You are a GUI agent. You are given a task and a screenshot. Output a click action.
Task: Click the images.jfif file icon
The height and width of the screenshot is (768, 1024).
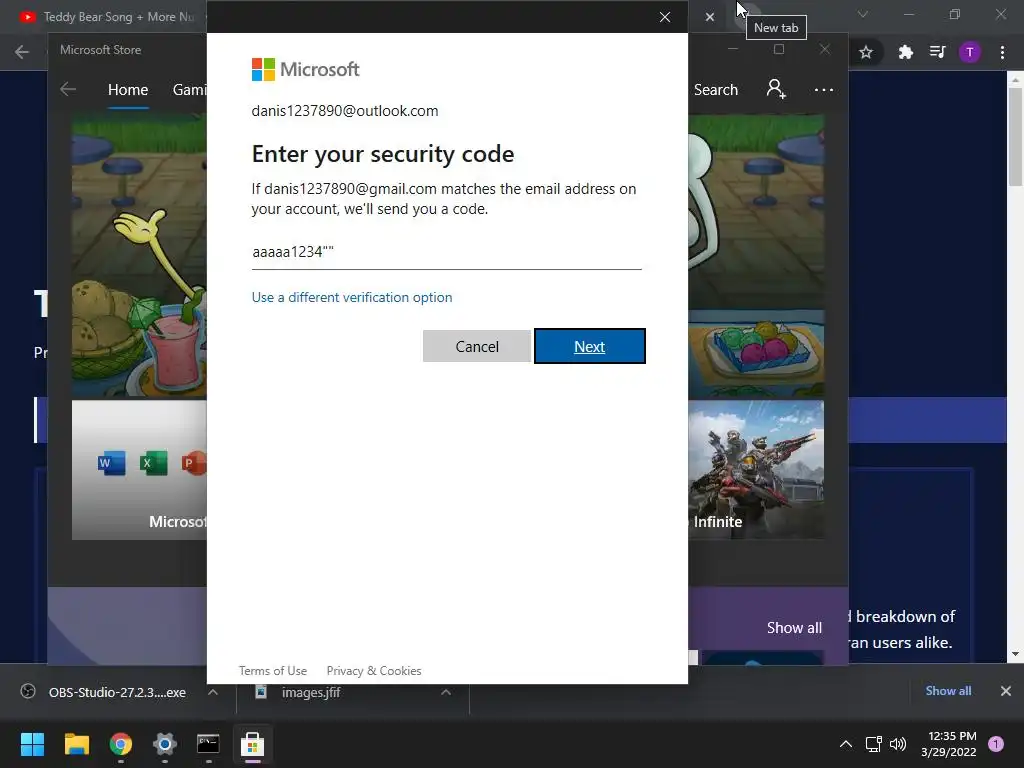click(x=261, y=691)
